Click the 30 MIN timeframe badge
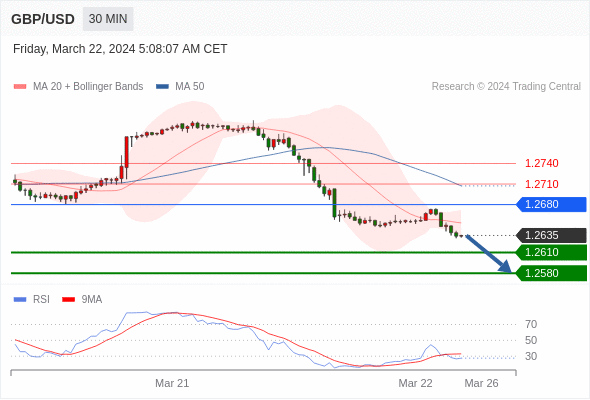 point(108,19)
